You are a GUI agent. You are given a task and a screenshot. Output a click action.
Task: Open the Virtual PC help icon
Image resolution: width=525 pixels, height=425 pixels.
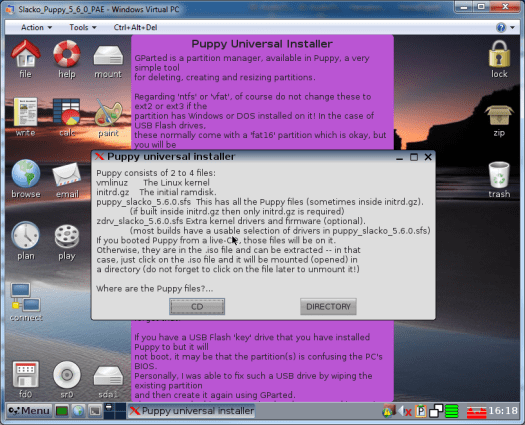(501, 27)
